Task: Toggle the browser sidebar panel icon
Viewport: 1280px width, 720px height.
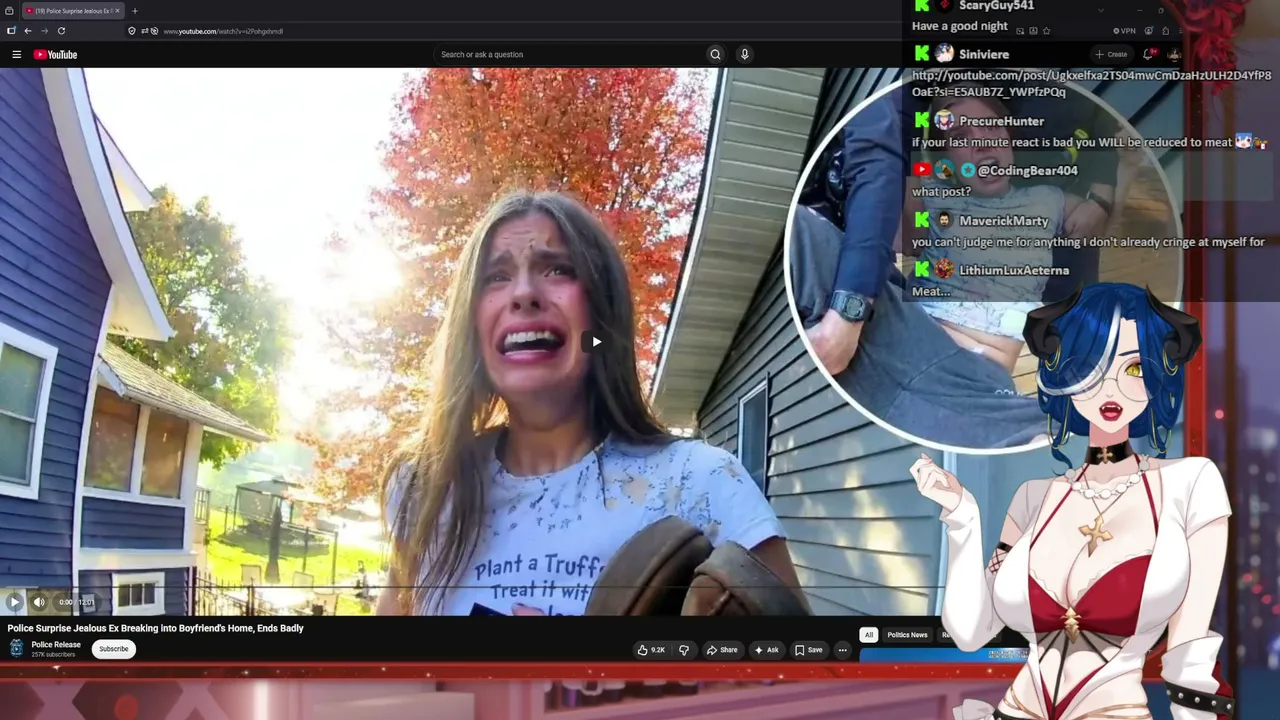Action: pos(11,31)
